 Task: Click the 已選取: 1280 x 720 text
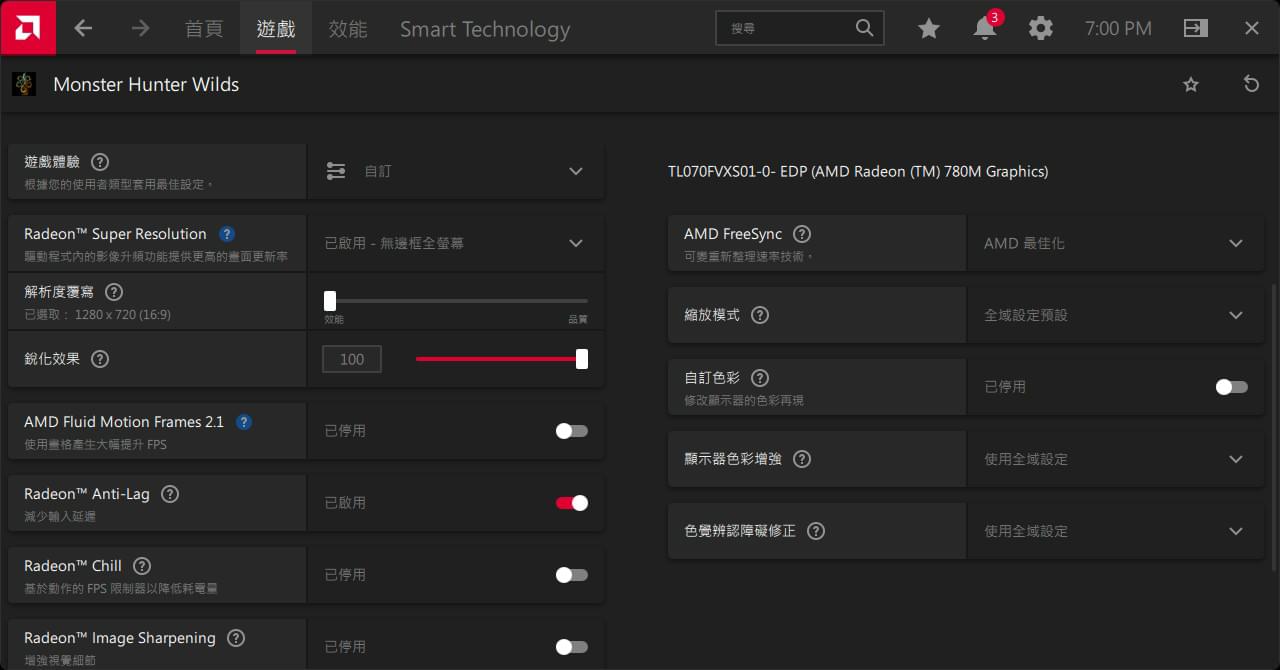coord(97,315)
